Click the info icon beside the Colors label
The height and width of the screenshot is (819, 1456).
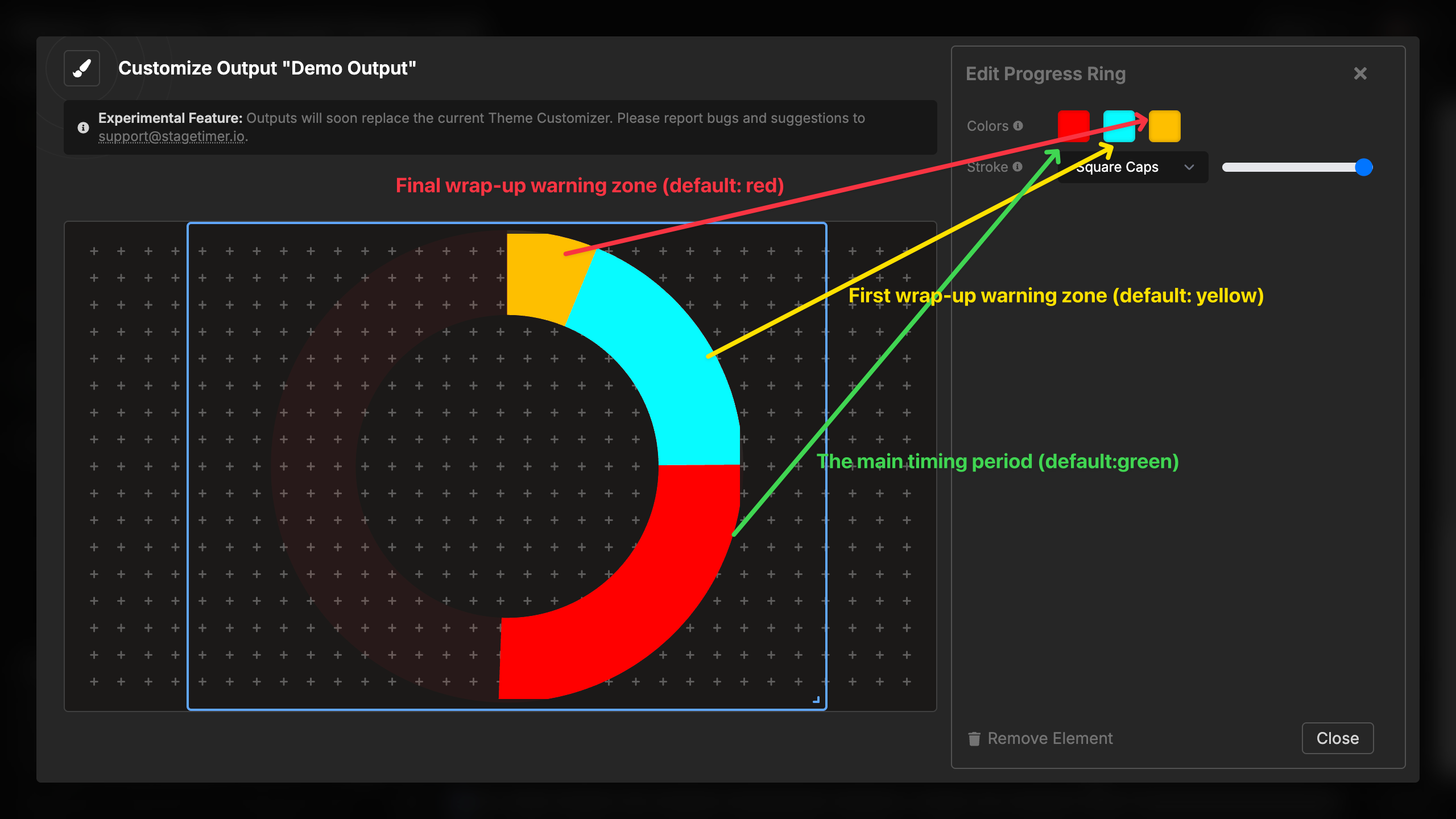[x=1018, y=126]
